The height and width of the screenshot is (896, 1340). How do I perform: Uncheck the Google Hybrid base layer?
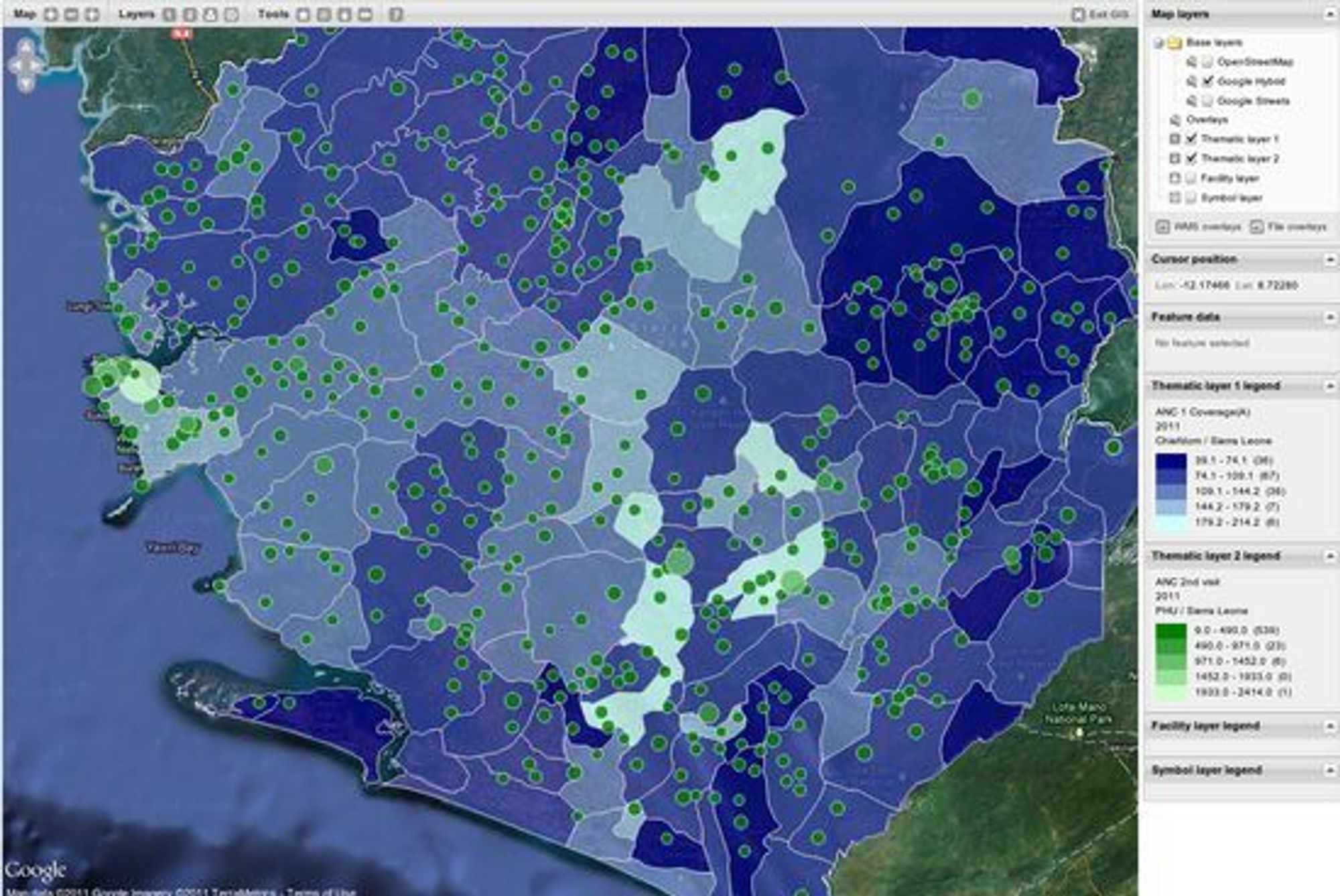point(1207,82)
